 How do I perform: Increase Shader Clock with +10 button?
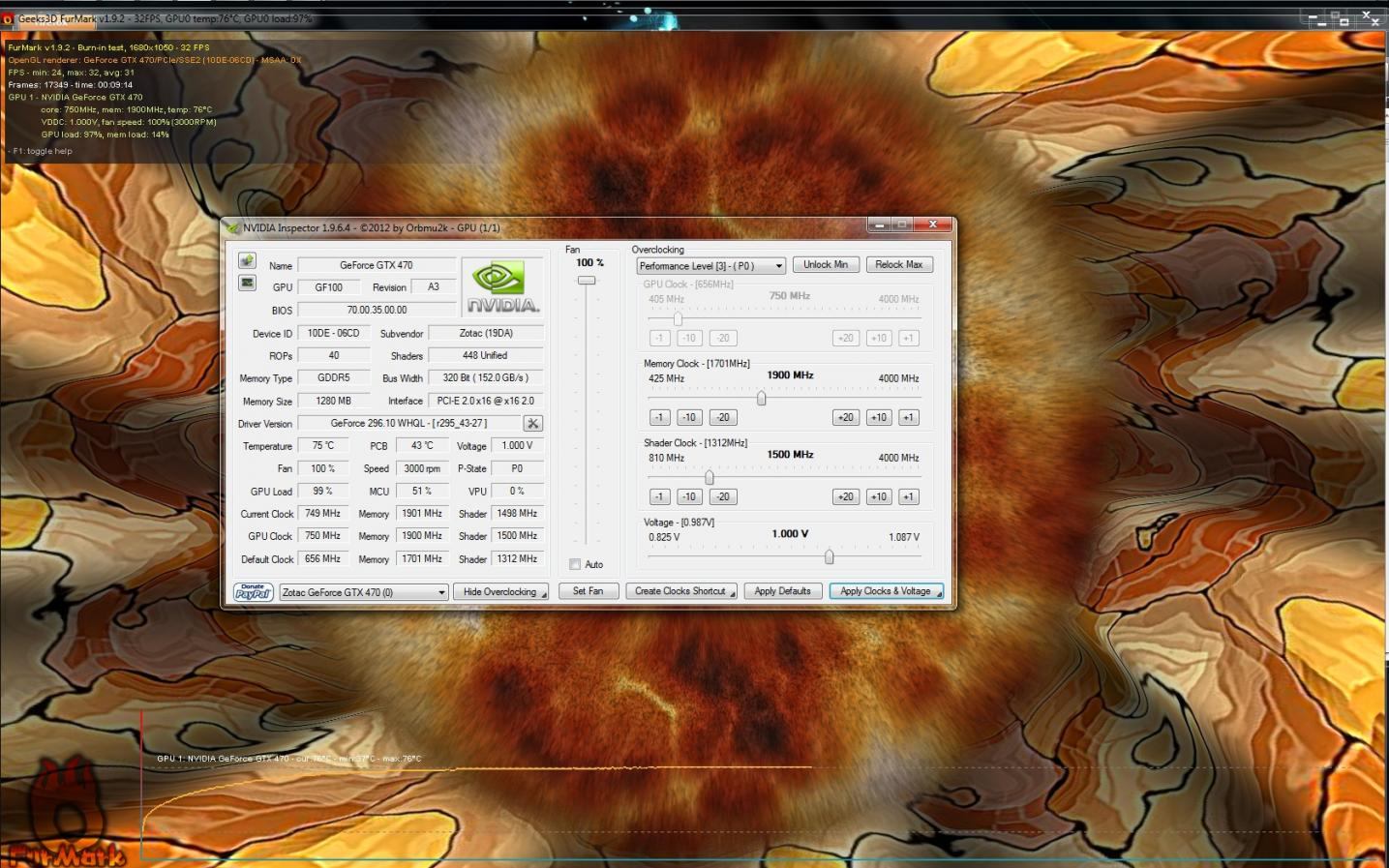point(878,496)
